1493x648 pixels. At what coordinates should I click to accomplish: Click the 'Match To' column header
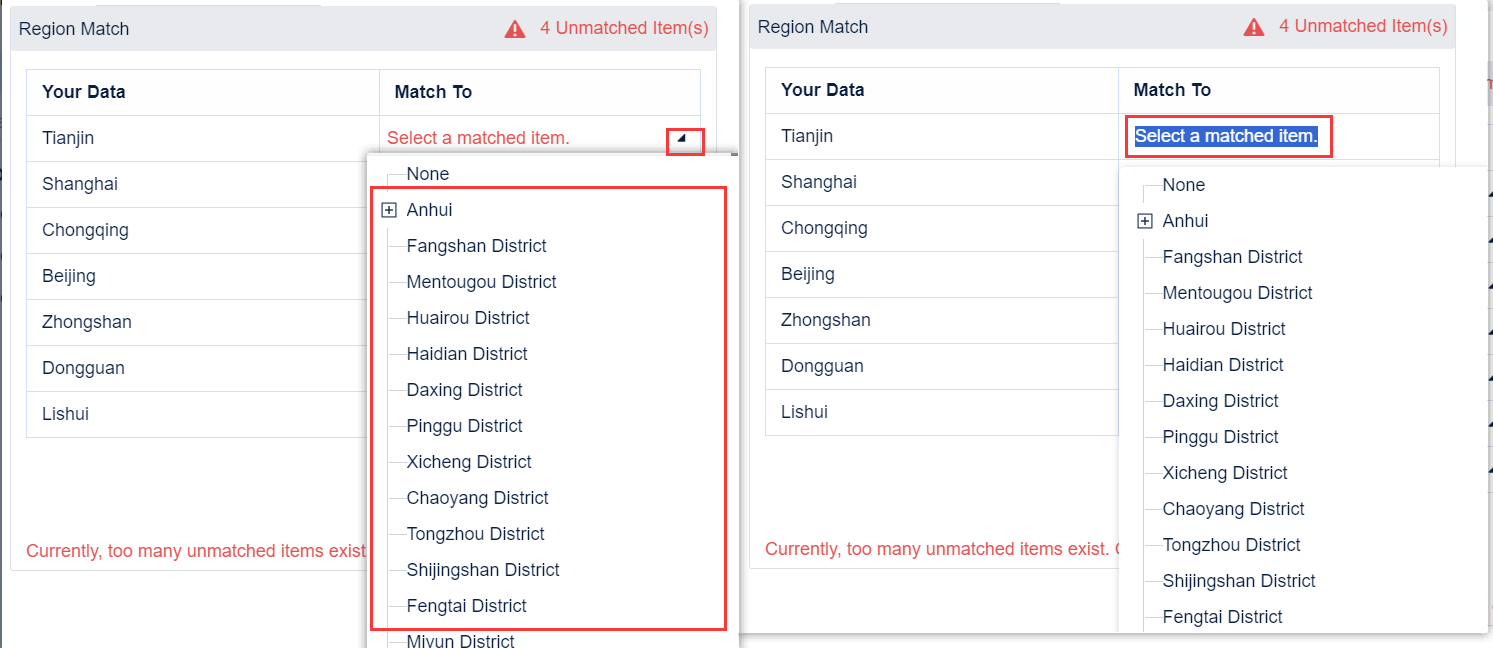(x=433, y=91)
